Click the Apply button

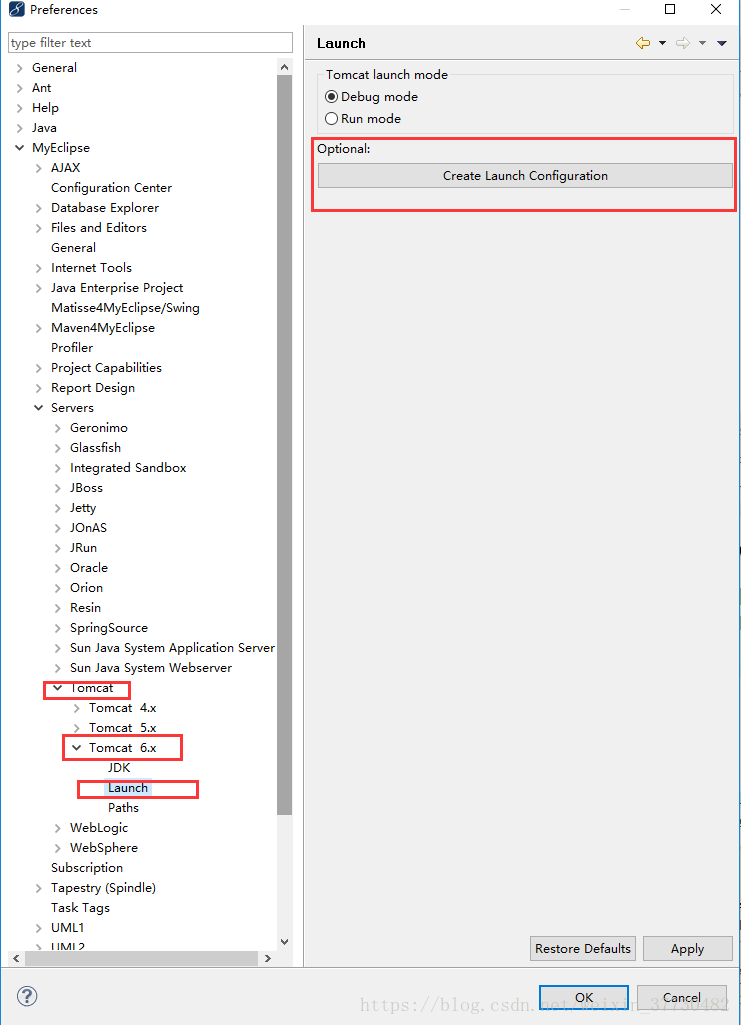click(x=687, y=949)
